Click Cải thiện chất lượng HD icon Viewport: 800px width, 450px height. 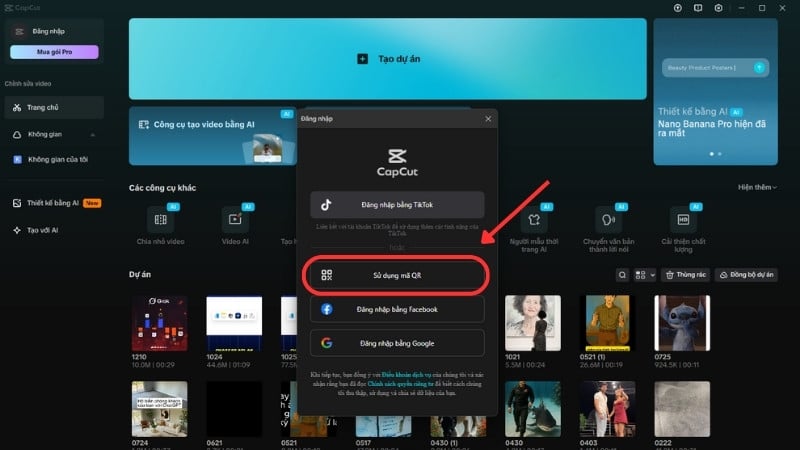(683, 218)
